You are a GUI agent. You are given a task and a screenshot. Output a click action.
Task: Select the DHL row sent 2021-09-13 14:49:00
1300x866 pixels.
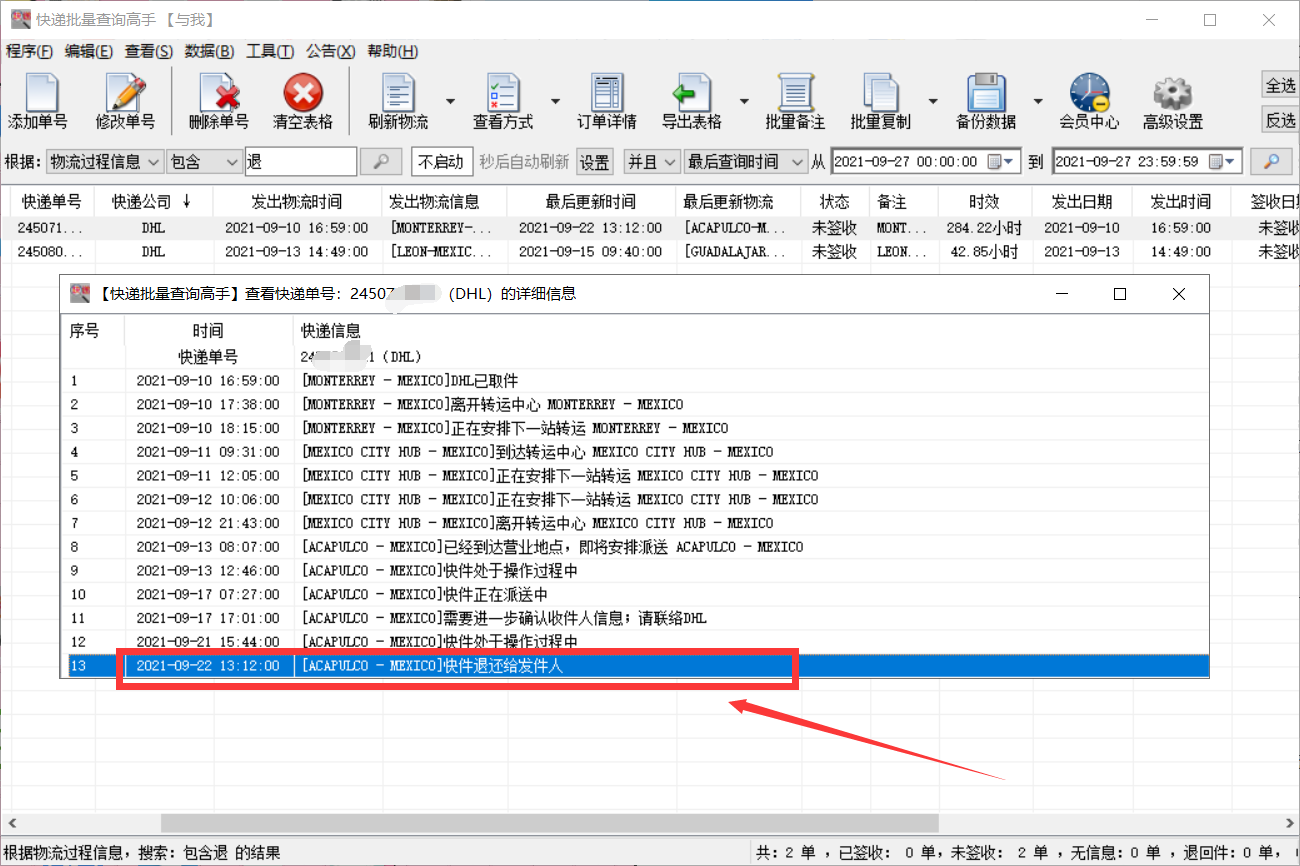[x=650, y=252]
